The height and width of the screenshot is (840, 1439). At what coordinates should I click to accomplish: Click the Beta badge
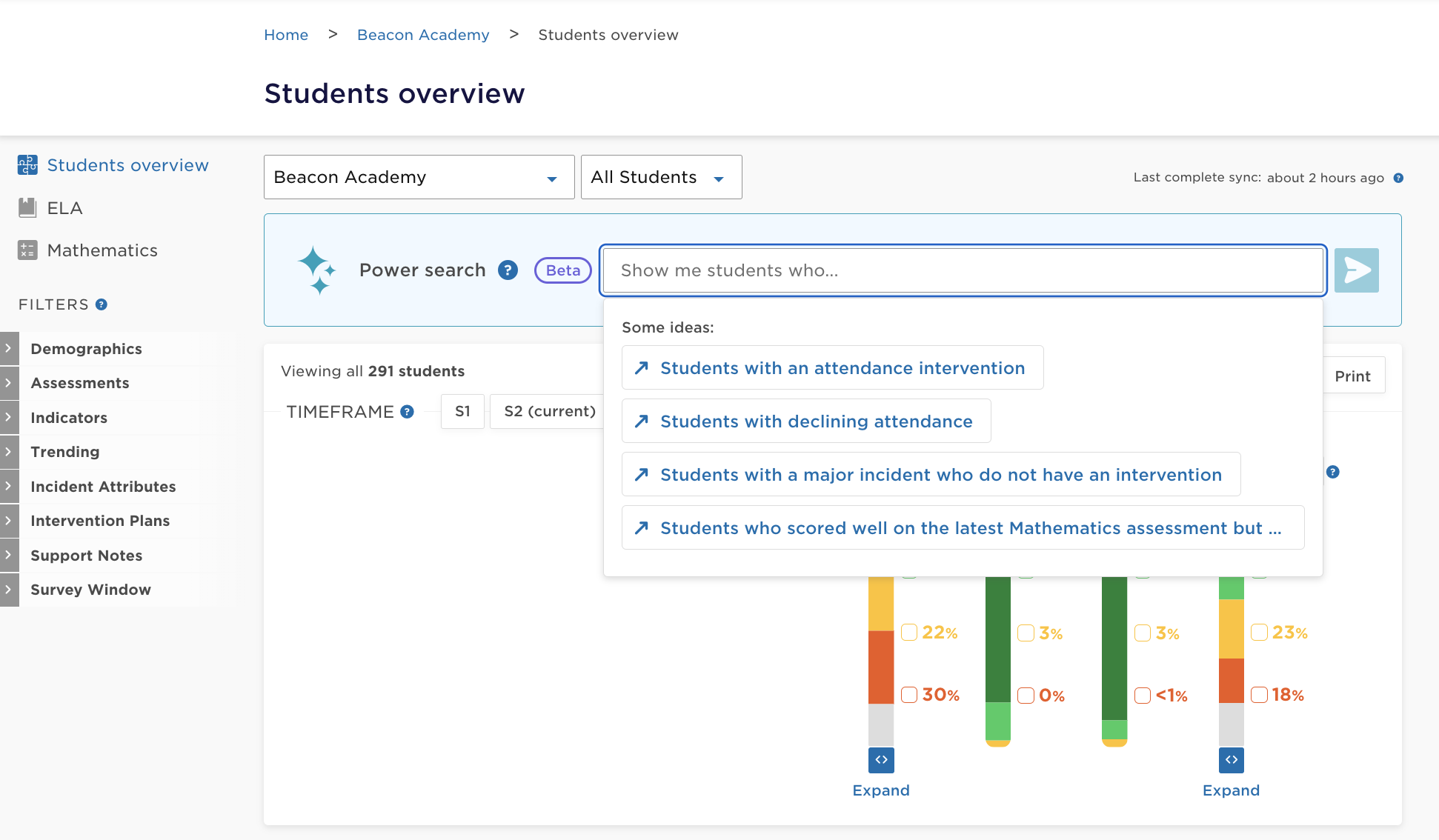[563, 270]
